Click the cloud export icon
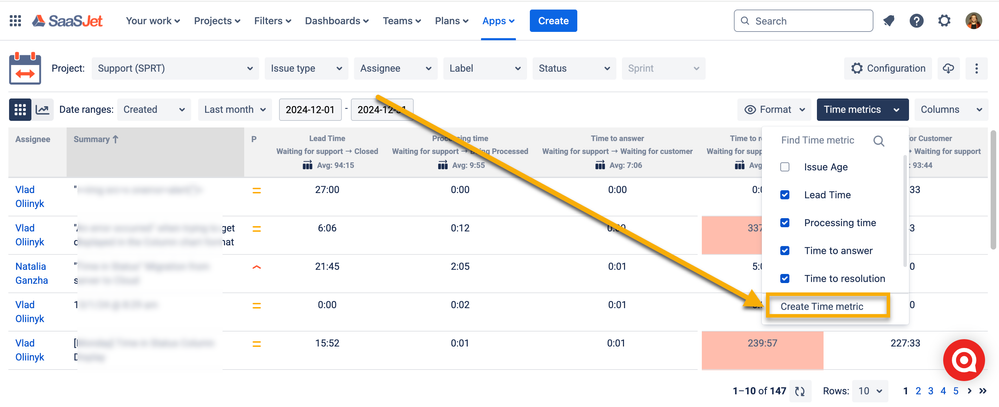999x407 pixels. (949, 68)
